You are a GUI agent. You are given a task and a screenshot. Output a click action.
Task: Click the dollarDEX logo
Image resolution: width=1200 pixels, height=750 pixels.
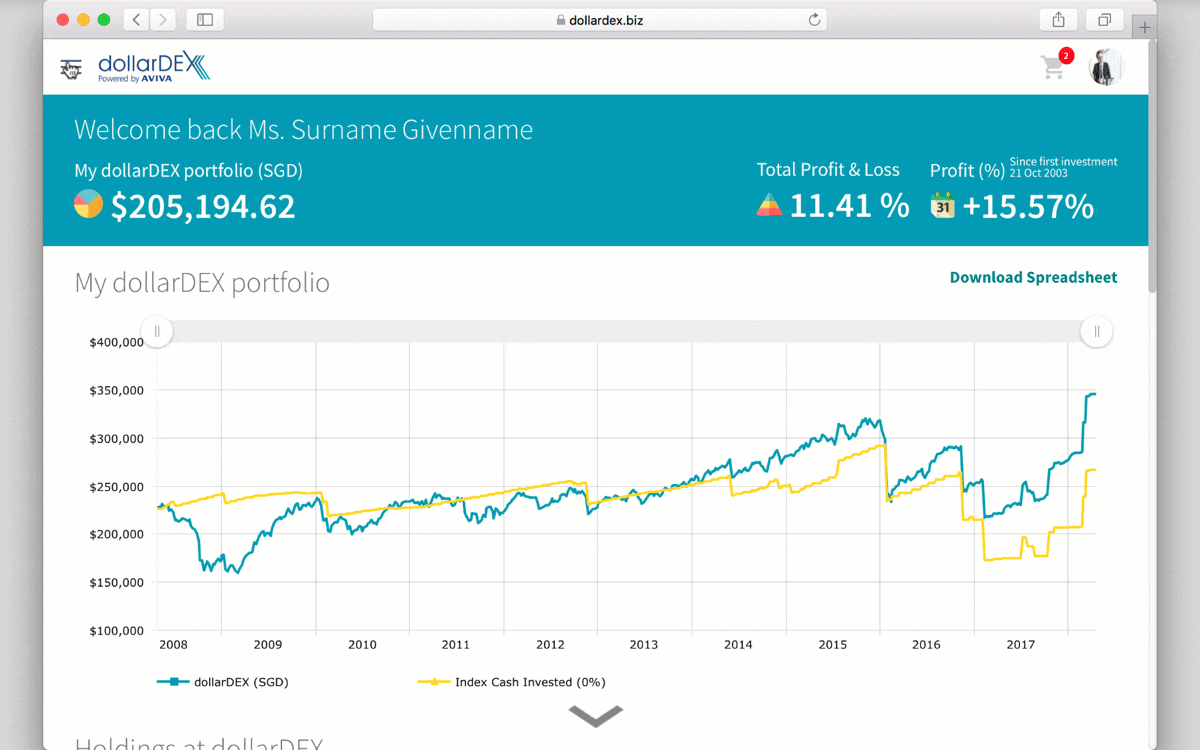(x=154, y=67)
